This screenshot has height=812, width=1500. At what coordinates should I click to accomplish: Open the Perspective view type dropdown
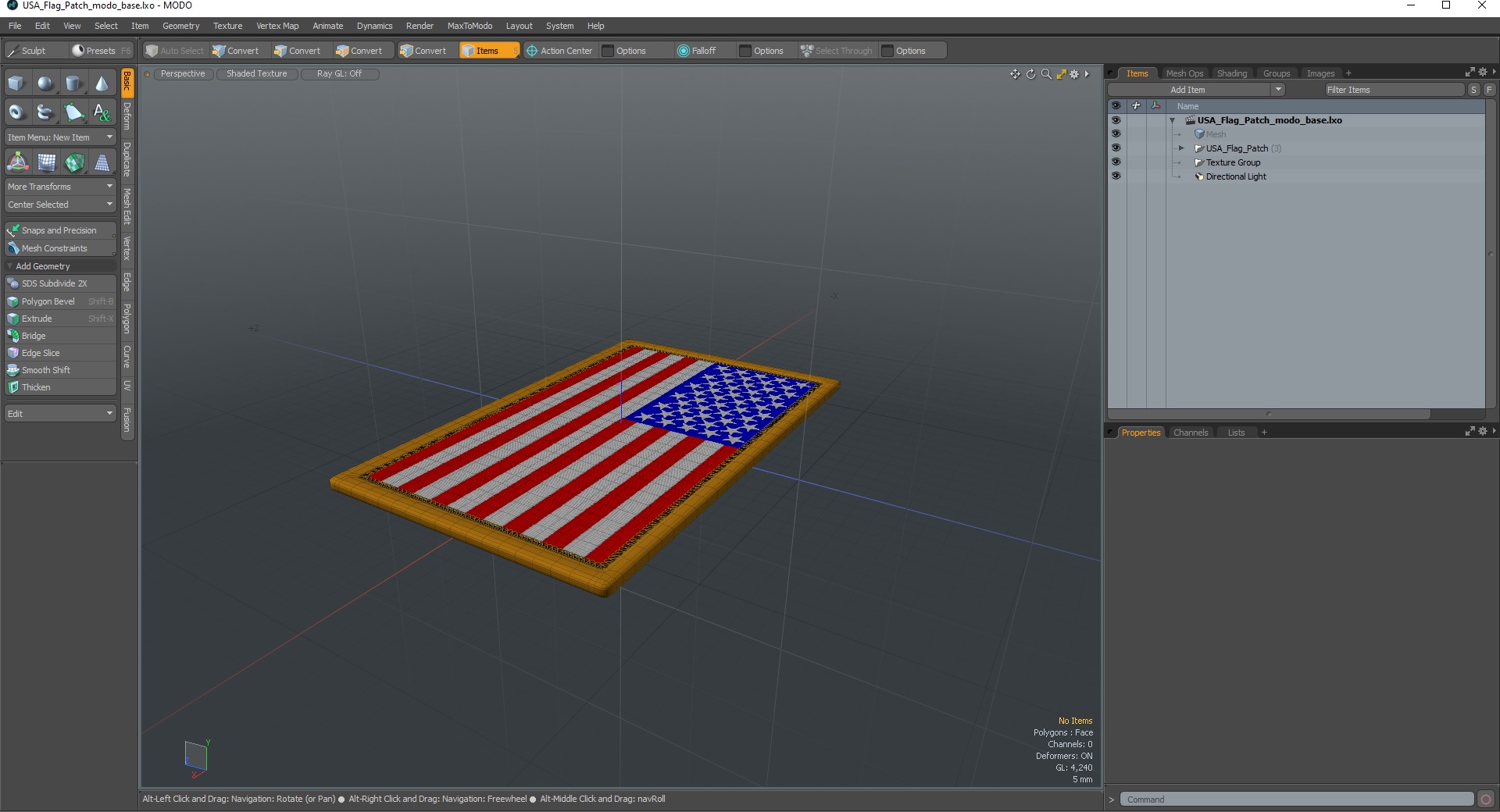click(x=183, y=74)
